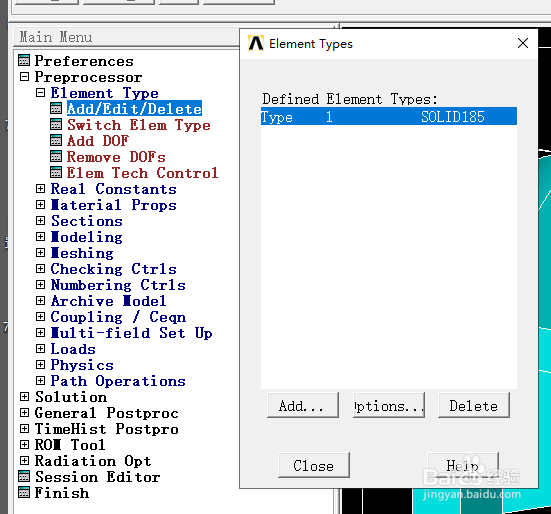The height and width of the screenshot is (514, 551).
Task: Expand the Radiation Opt branch
Action: (x=24, y=461)
